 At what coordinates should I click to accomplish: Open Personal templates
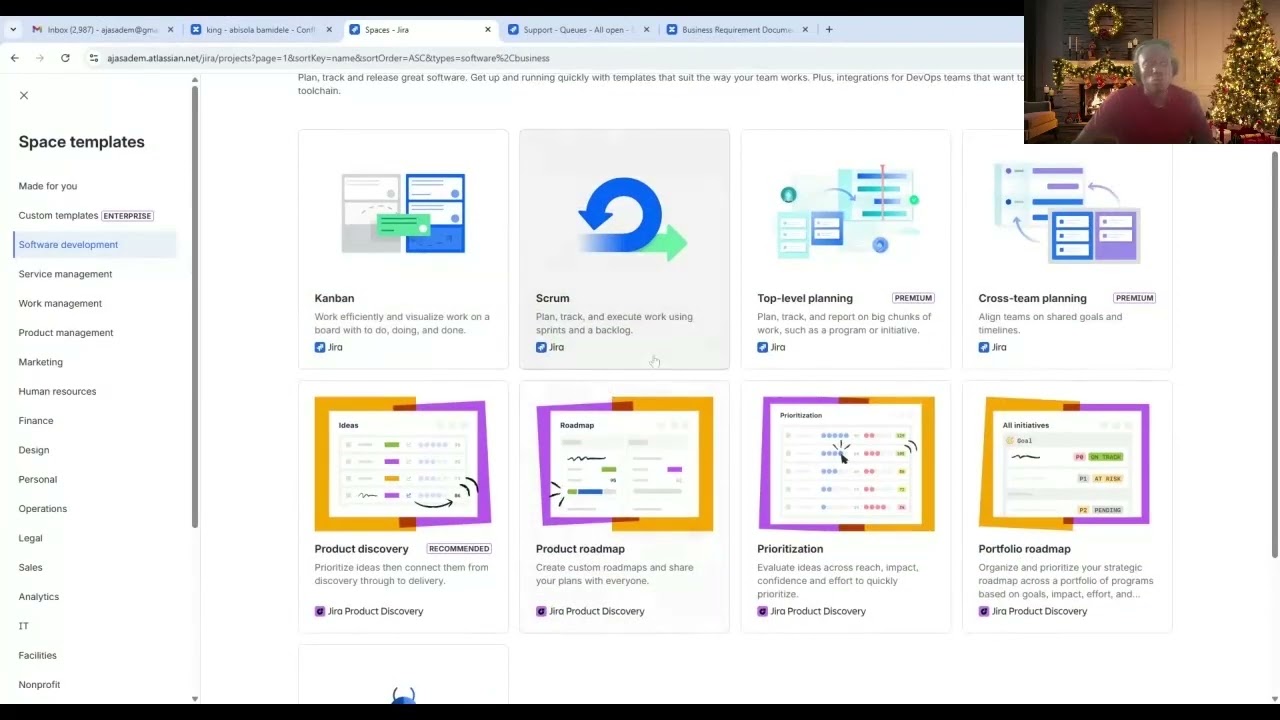coord(38,479)
